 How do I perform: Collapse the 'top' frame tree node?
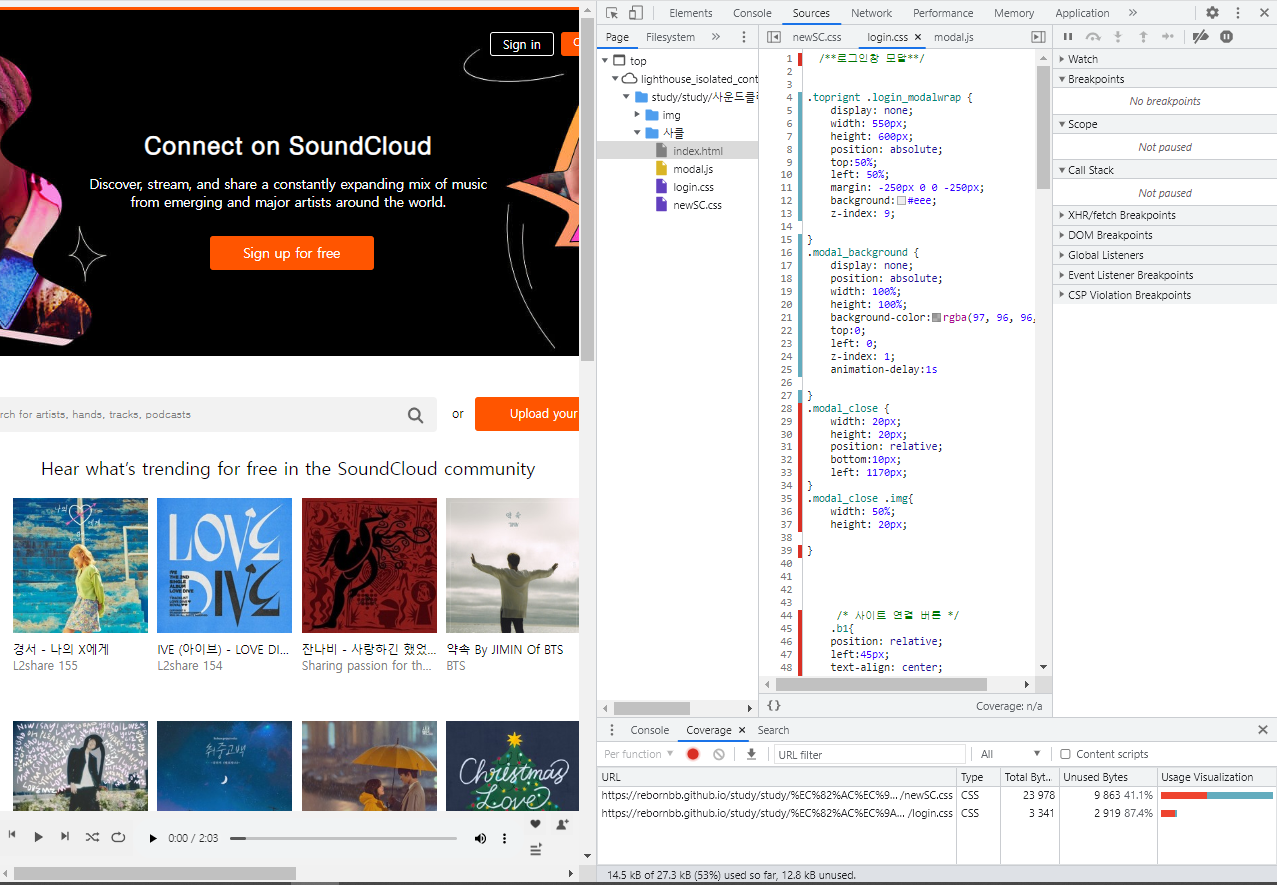tap(606, 61)
